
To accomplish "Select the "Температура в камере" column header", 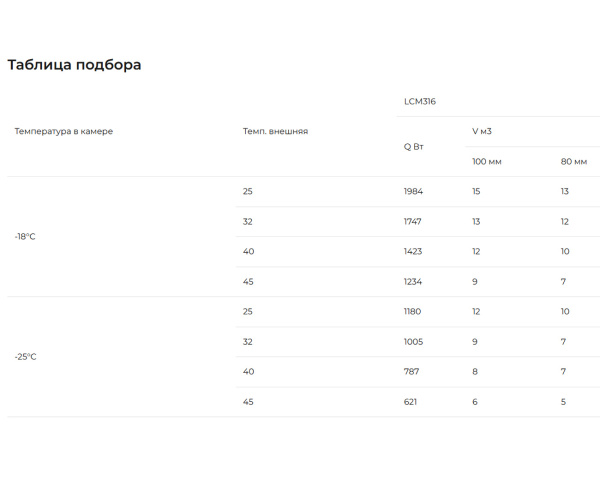I will pyautogui.click(x=63, y=131).
